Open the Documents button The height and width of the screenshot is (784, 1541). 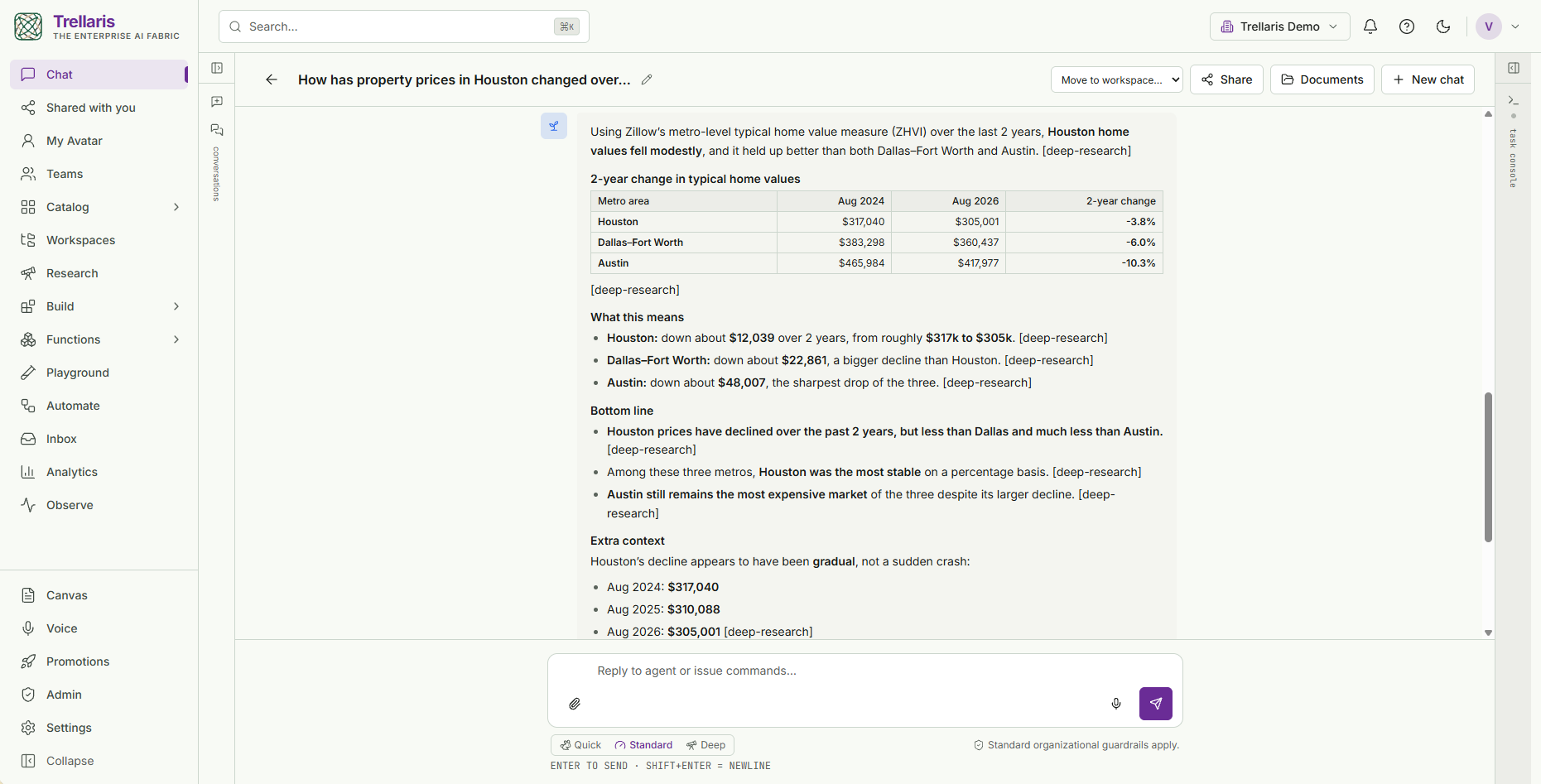pyautogui.click(x=1322, y=79)
